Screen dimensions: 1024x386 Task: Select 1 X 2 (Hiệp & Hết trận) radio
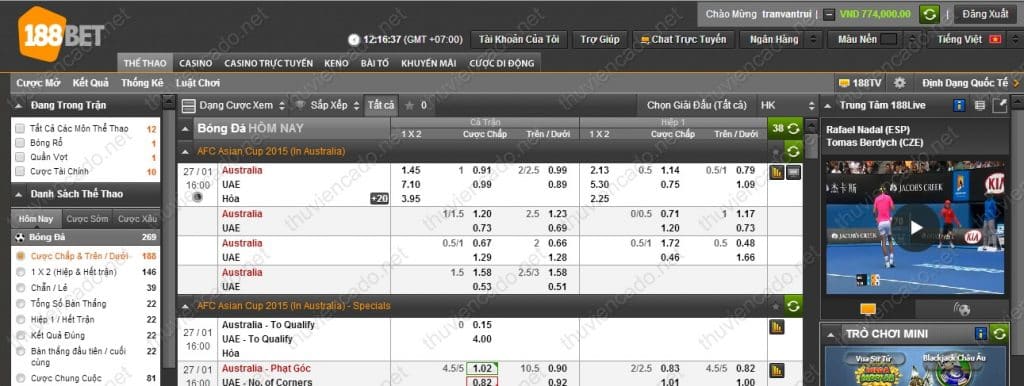coord(20,272)
